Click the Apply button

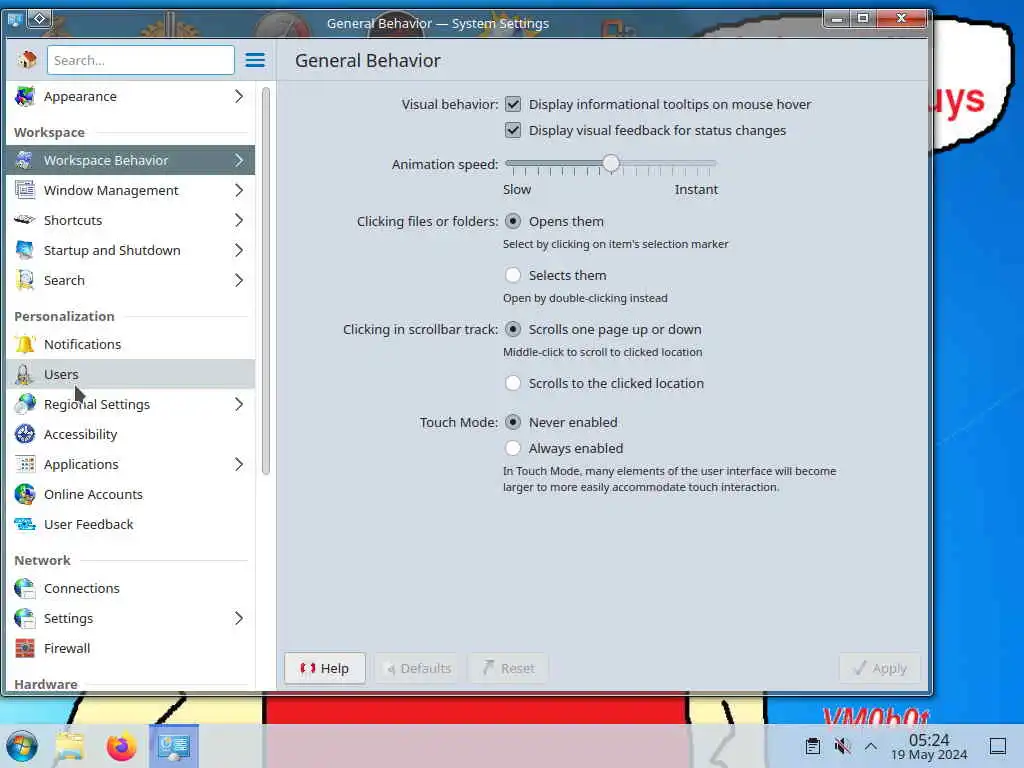point(880,668)
